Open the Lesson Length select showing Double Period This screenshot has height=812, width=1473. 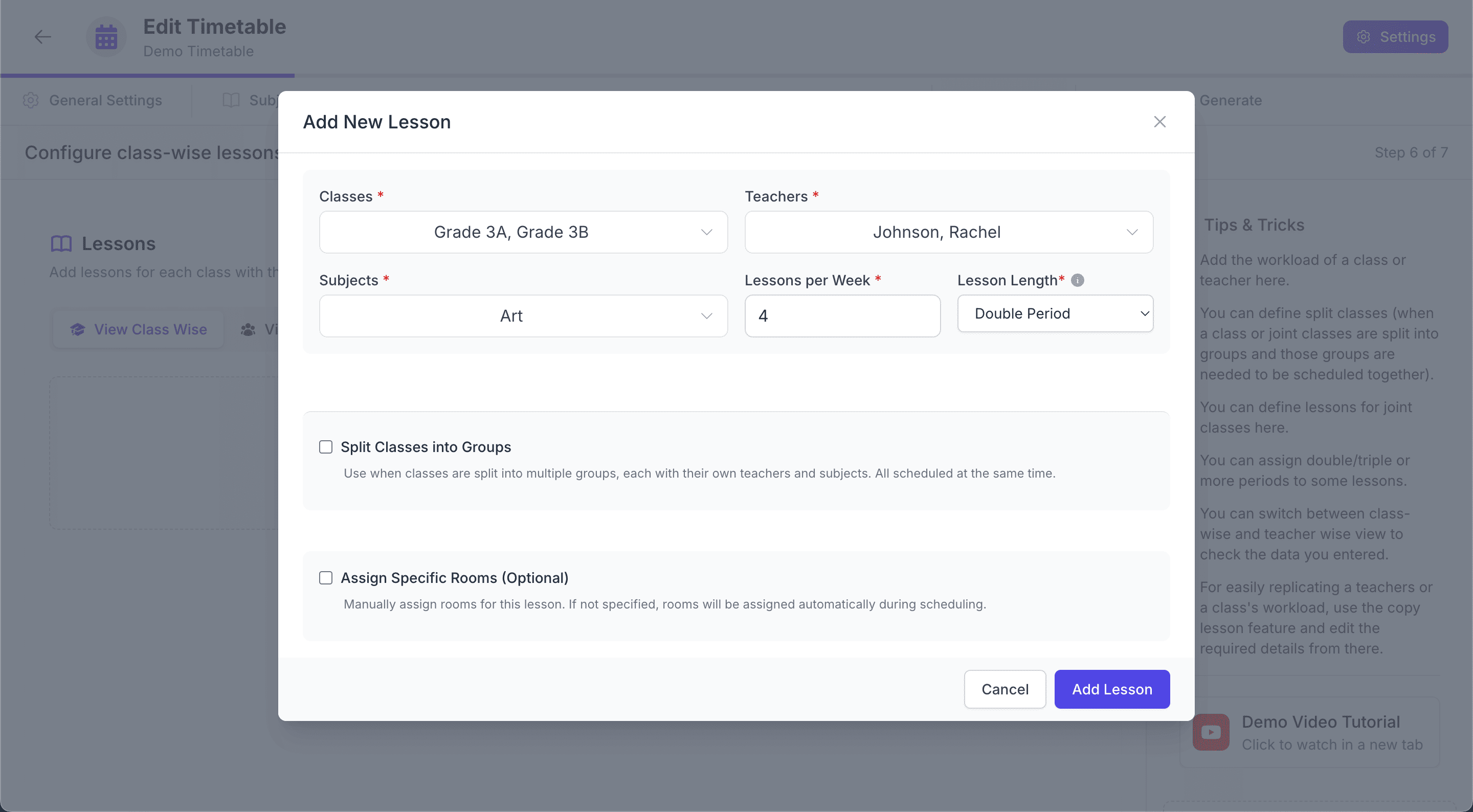coord(1055,313)
